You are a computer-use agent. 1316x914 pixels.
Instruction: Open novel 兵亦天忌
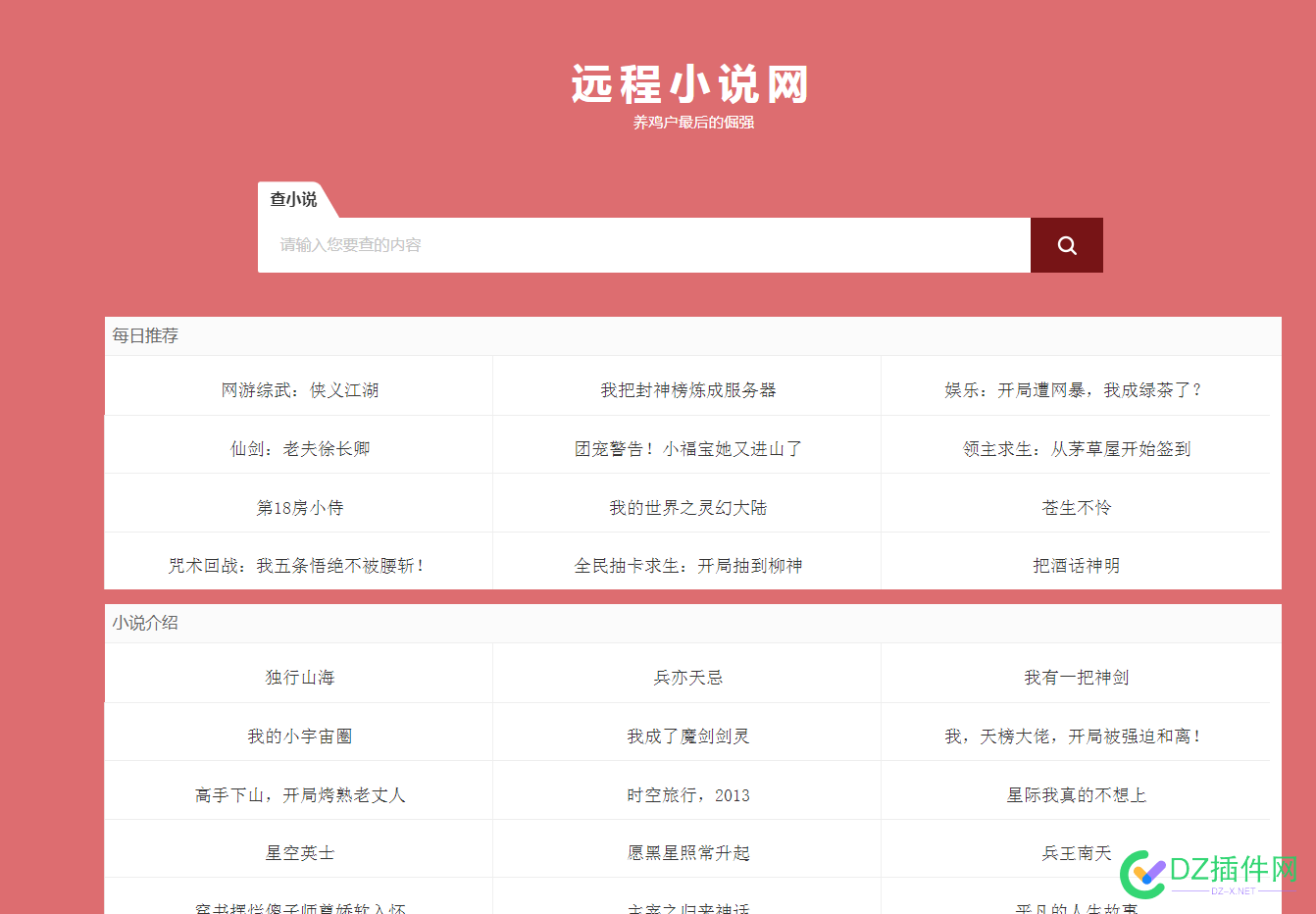pyautogui.click(x=688, y=678)
